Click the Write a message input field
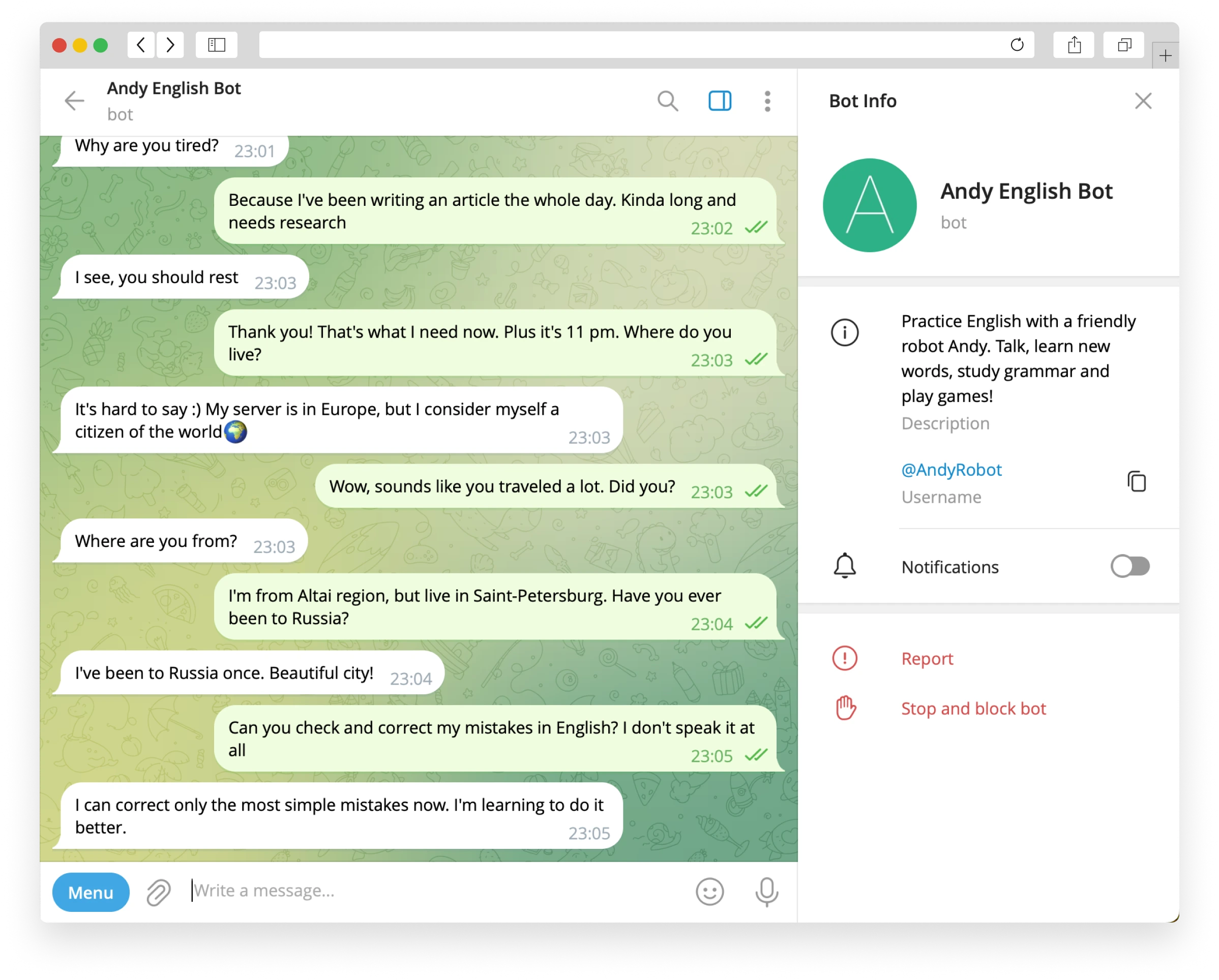This screenshot has width=1219, height=980. click(x=396, y=891)
